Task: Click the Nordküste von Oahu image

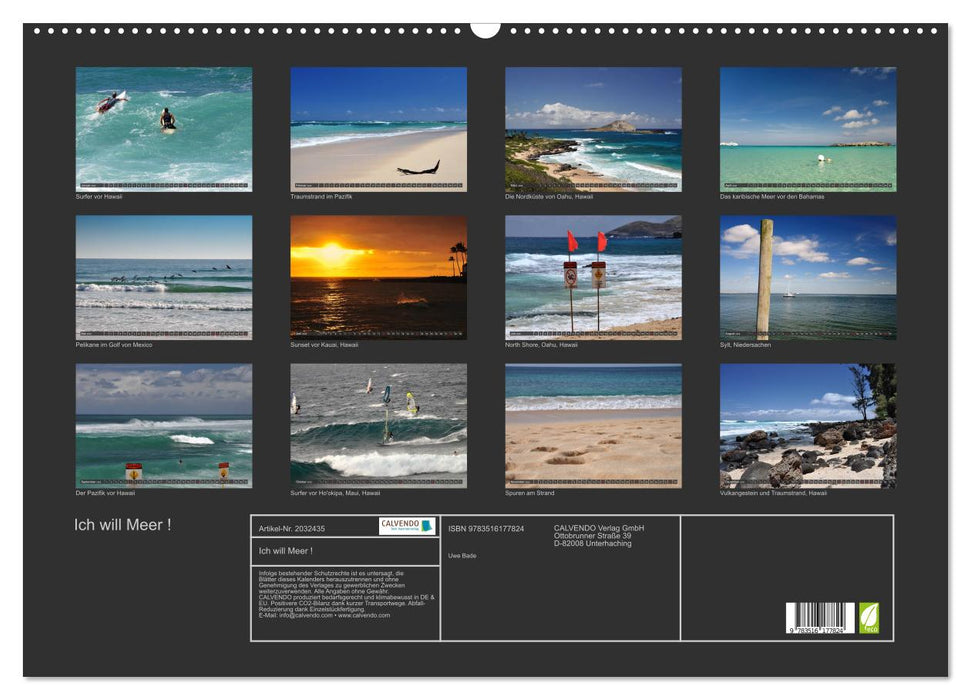Action: coord(593,129)
